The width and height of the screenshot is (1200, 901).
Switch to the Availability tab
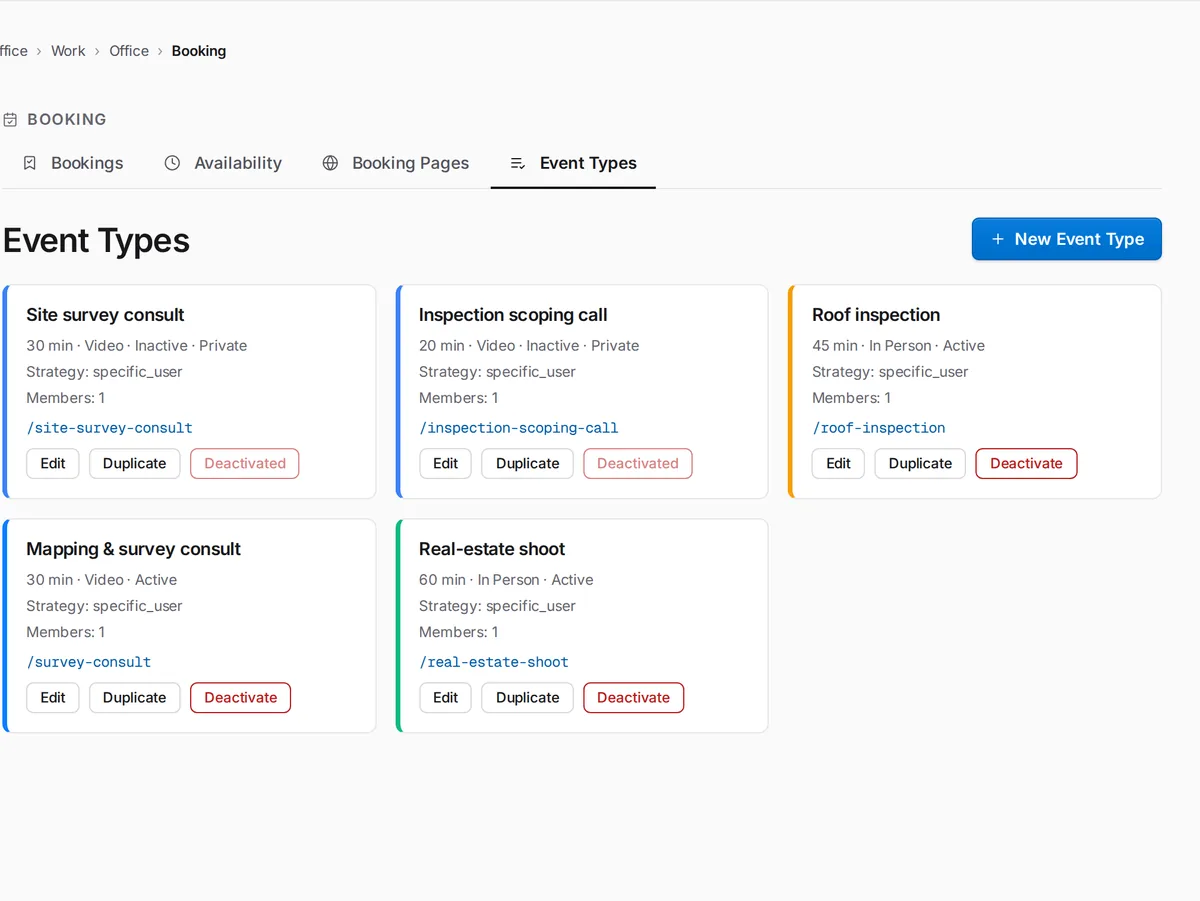coord(223,163)
